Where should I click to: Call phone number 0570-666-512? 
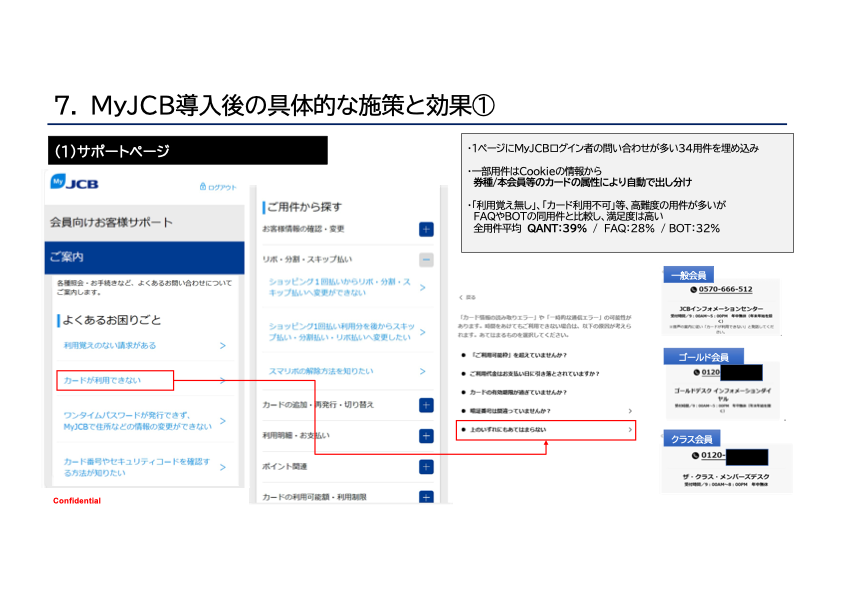point(725,289)
